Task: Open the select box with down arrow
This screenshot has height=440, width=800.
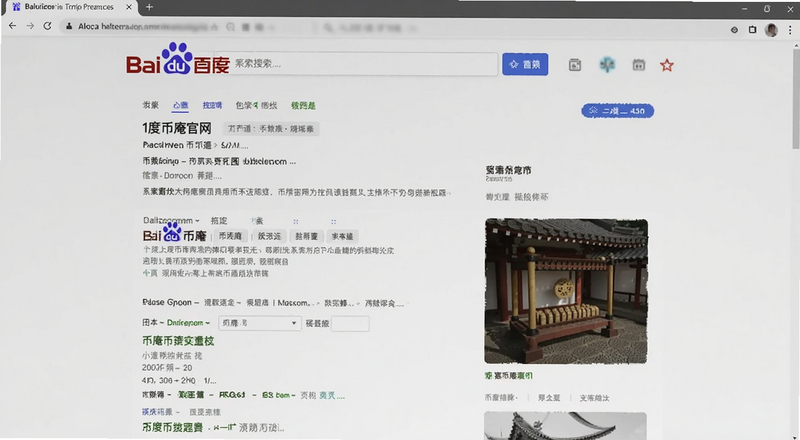Action: click(x=259, y=323)
